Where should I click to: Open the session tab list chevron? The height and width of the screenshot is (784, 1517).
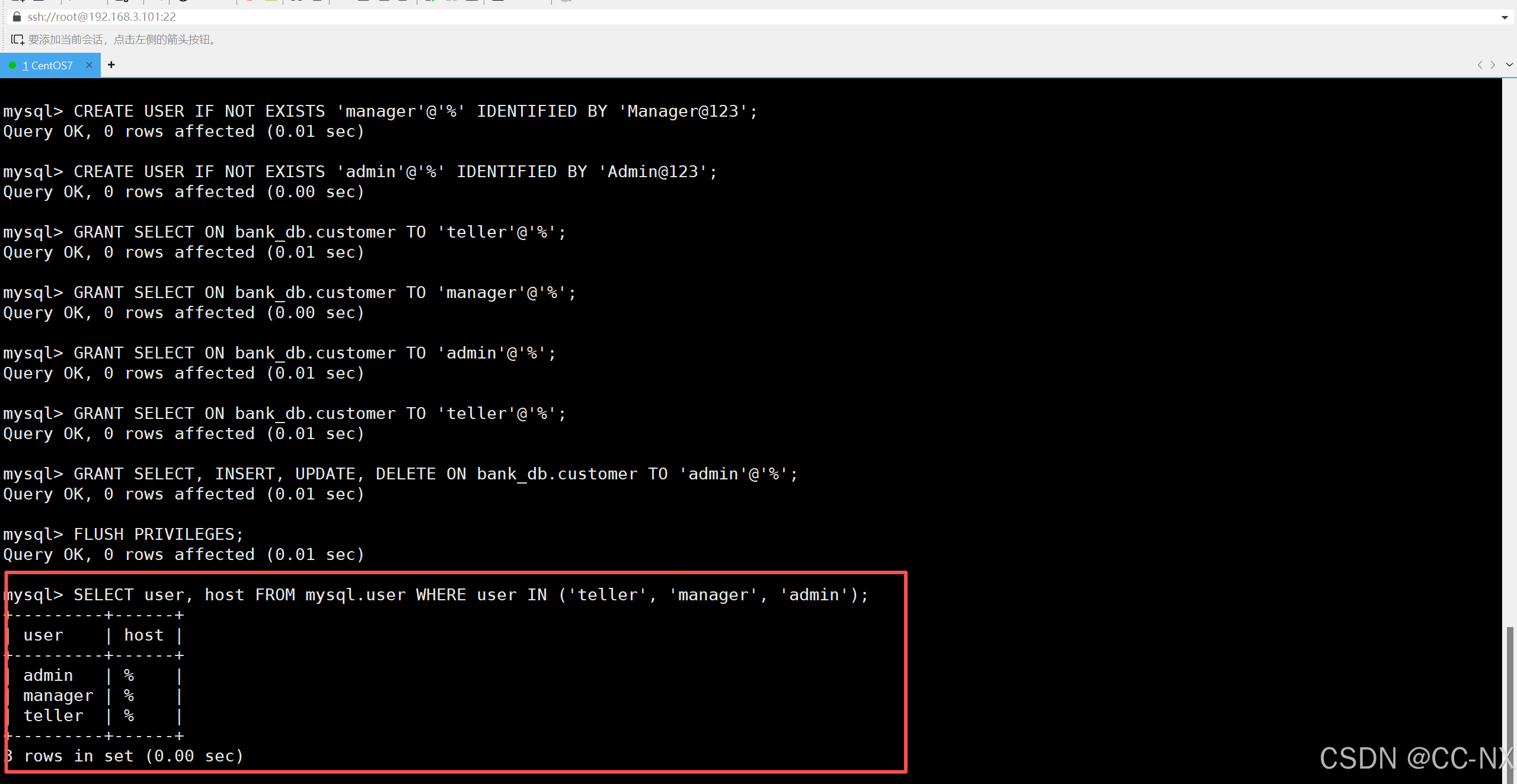click(x=1509, y=65)
